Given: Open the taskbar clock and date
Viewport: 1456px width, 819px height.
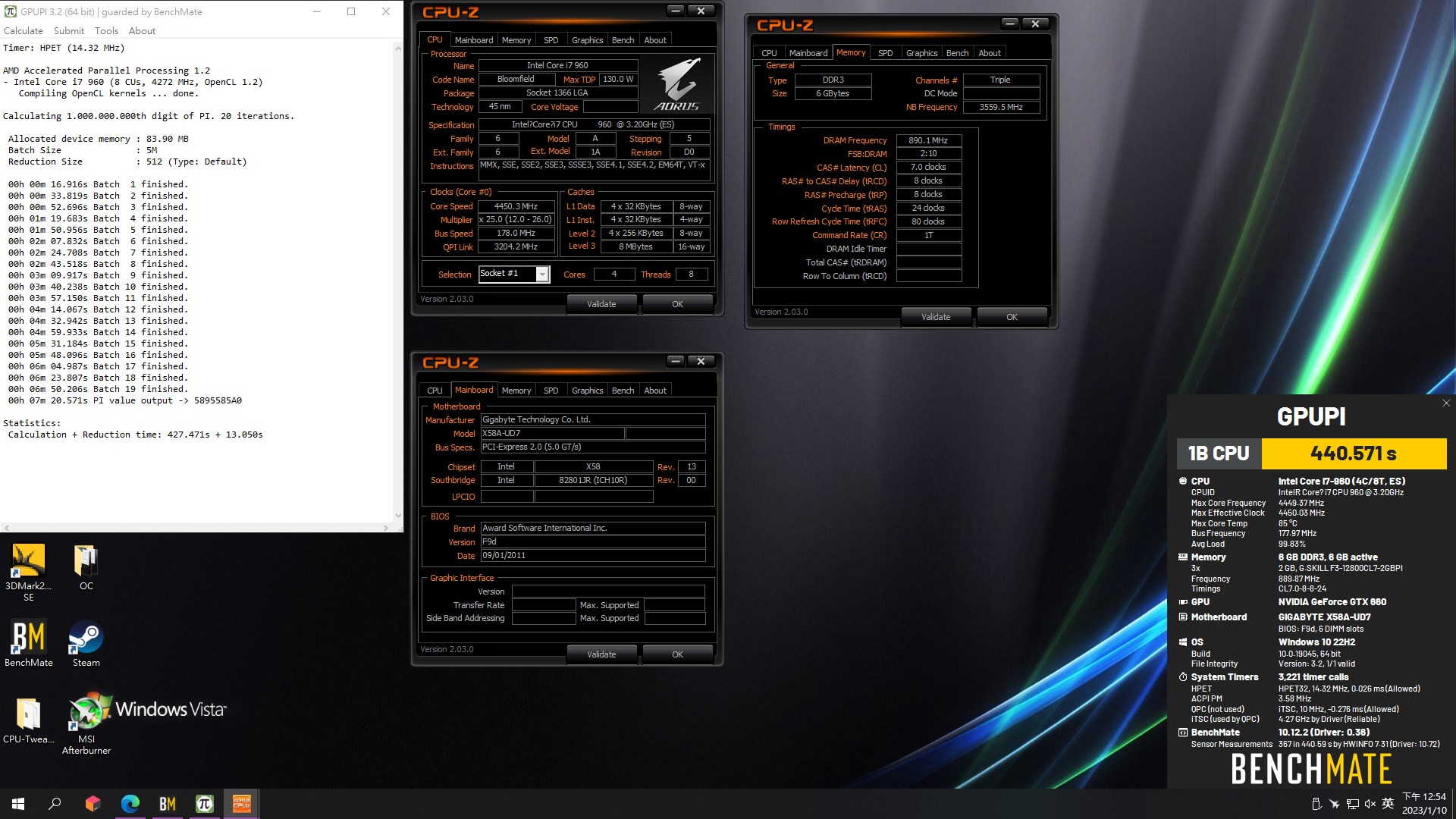Looking at the screenshot, I should coord(1424,803).
